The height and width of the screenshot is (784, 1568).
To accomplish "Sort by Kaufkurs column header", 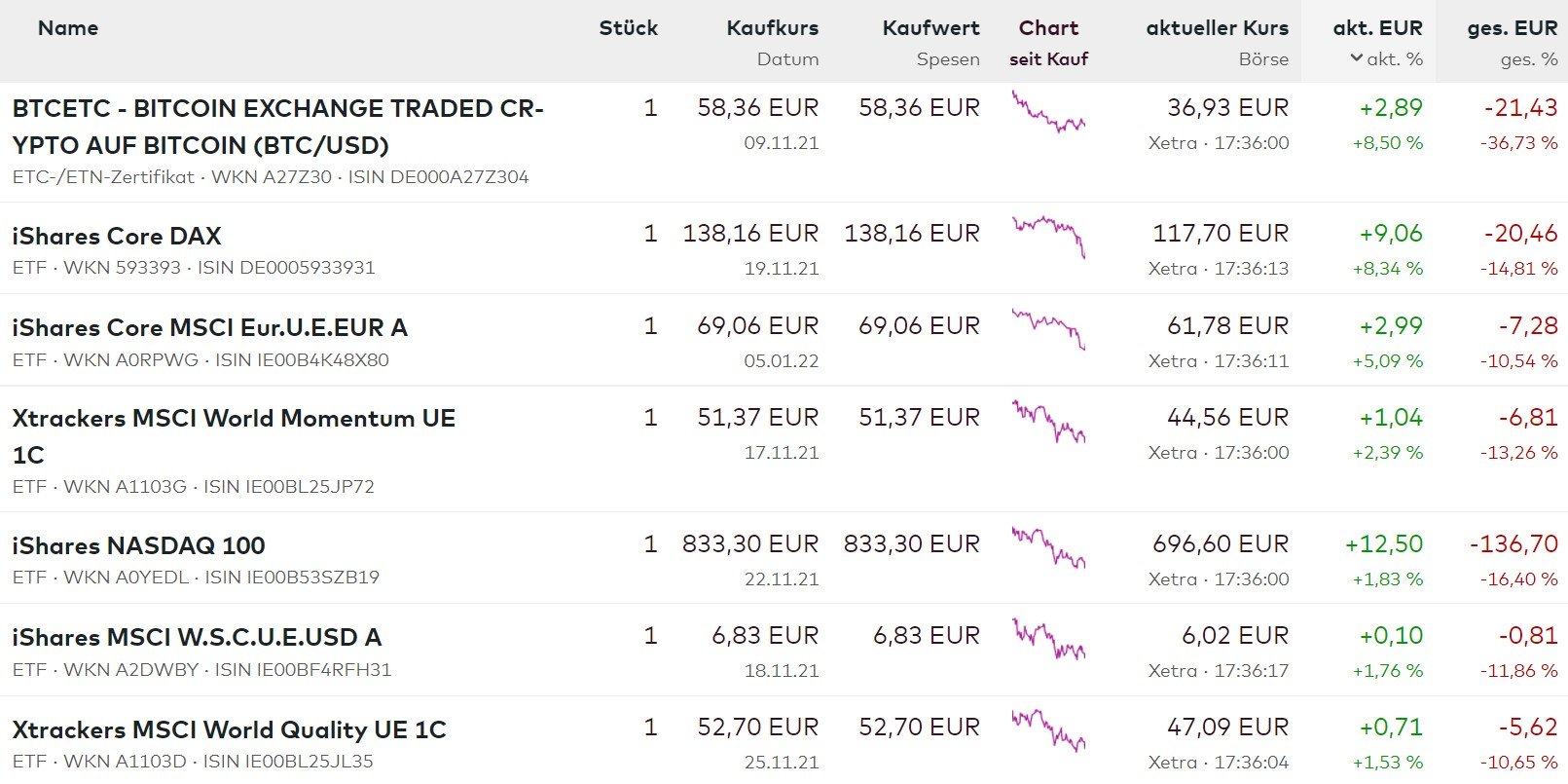I will click(x=772, y=28).
